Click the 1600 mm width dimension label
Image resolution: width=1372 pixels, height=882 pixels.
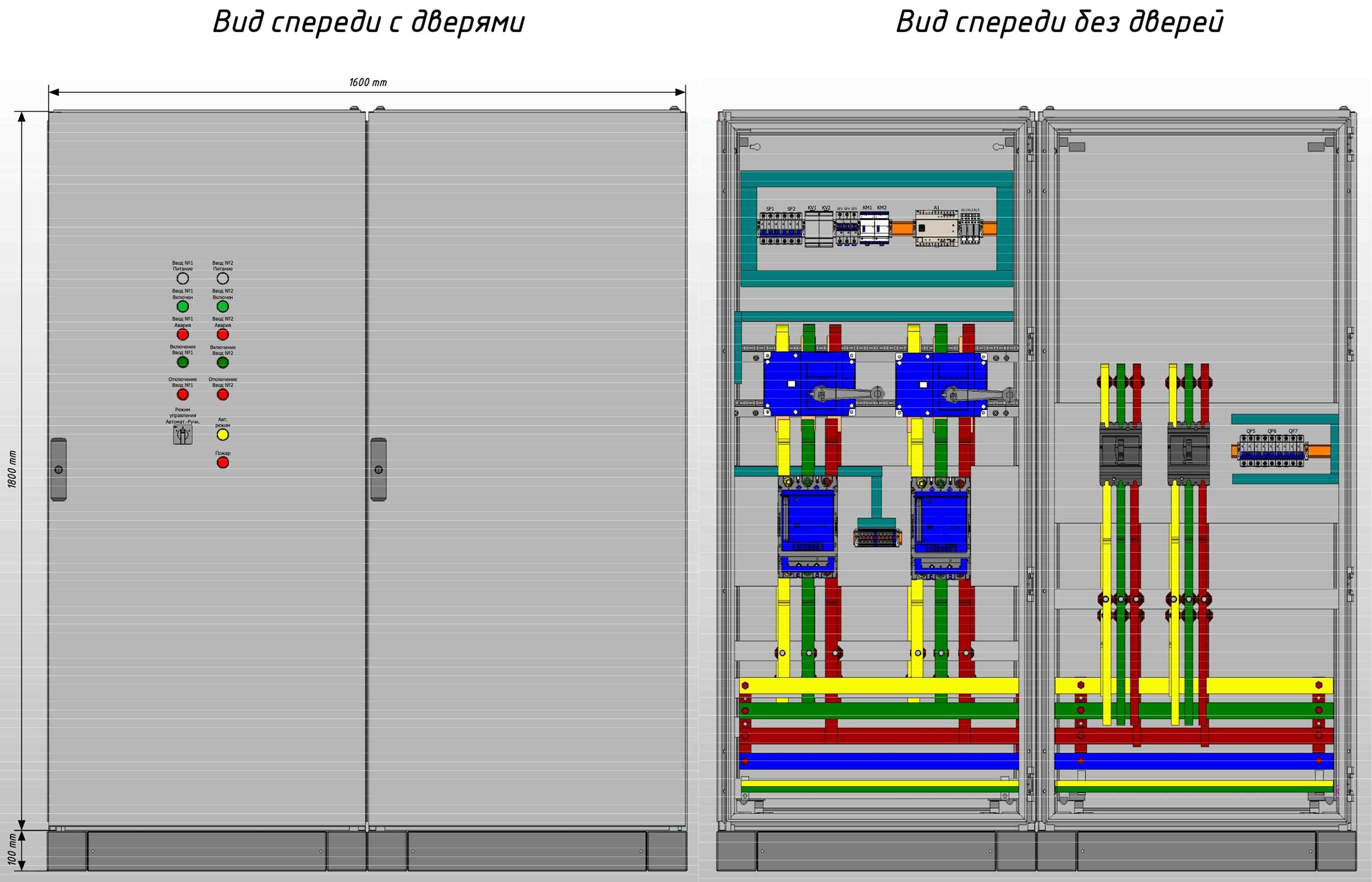[368, 83]
